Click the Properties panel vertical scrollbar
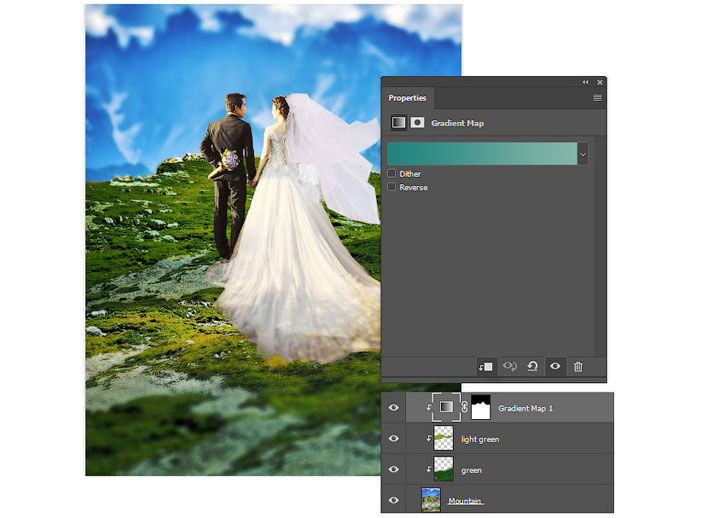 pyautogui.click(x=600, y=247)
